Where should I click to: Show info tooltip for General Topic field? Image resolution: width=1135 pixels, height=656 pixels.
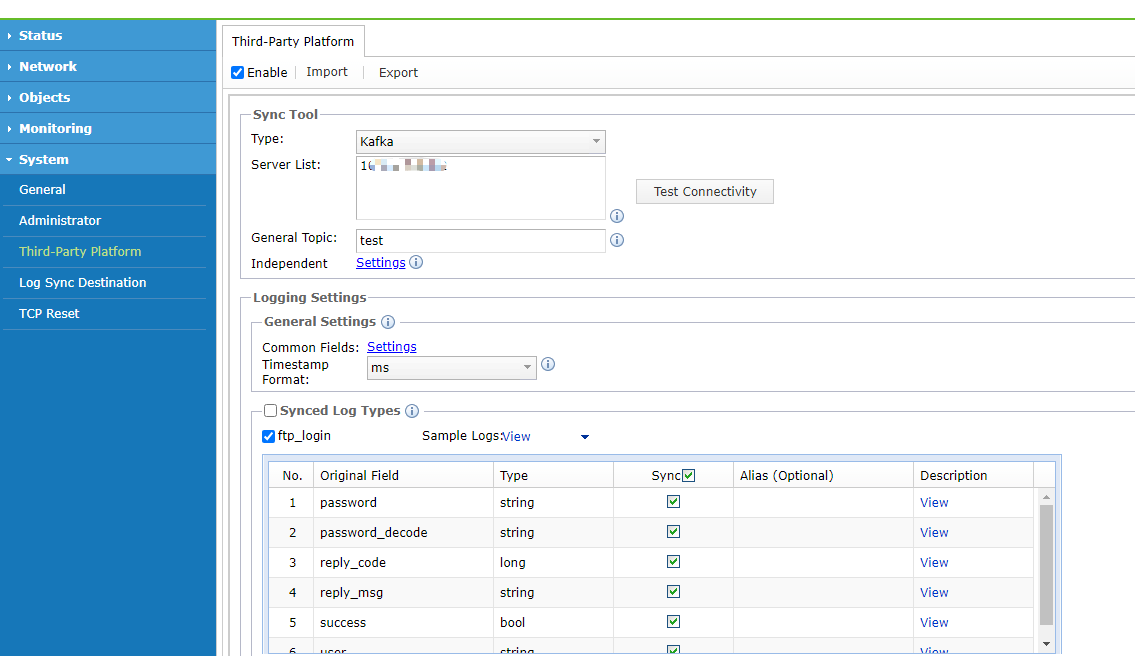[x=617, y=240]
